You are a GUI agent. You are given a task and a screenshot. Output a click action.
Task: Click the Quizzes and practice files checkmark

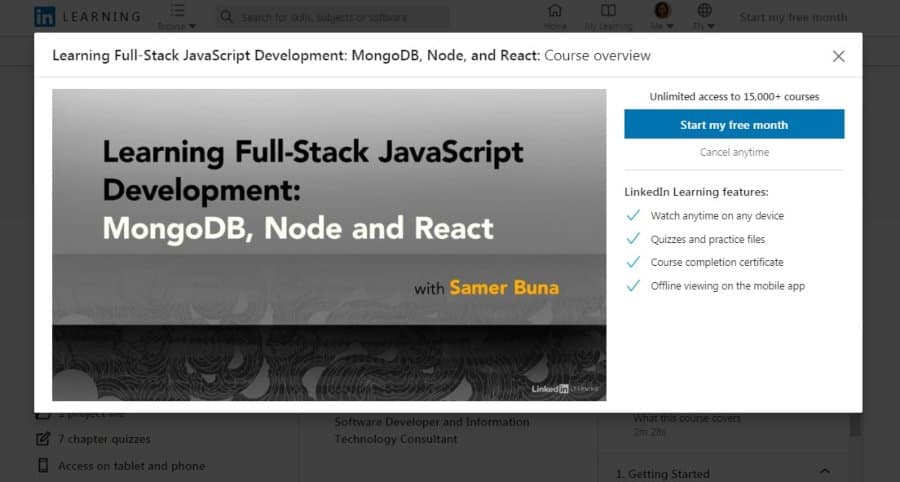(633, 239)
